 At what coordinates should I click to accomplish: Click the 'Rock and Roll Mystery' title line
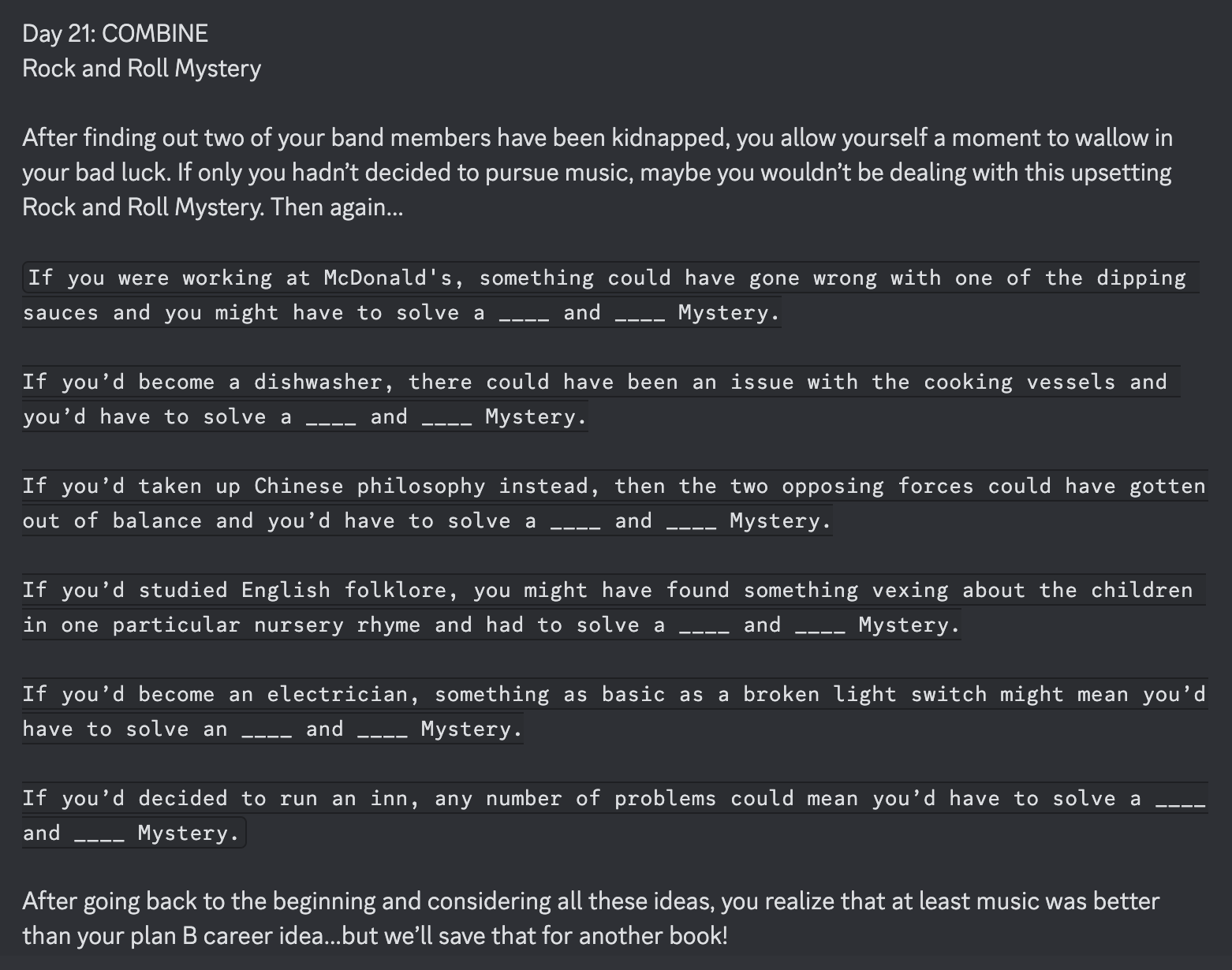tap(141, 69)
